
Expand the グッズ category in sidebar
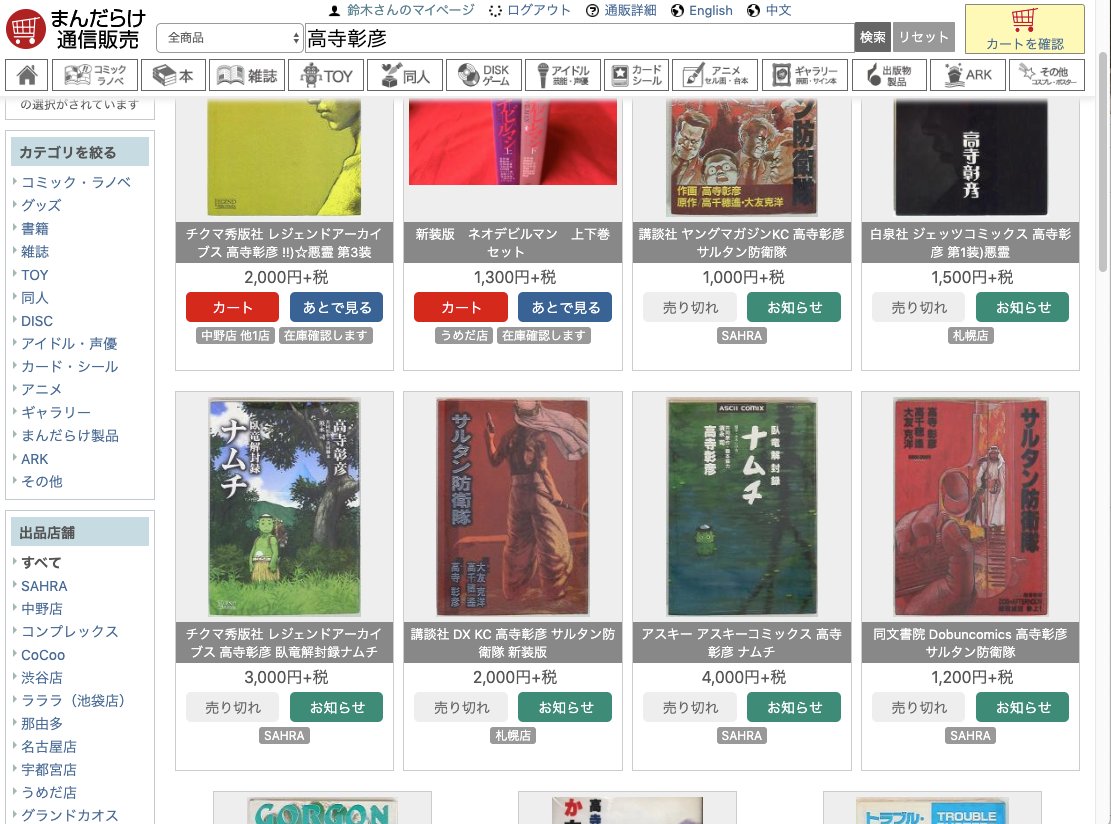click(41, 205)
